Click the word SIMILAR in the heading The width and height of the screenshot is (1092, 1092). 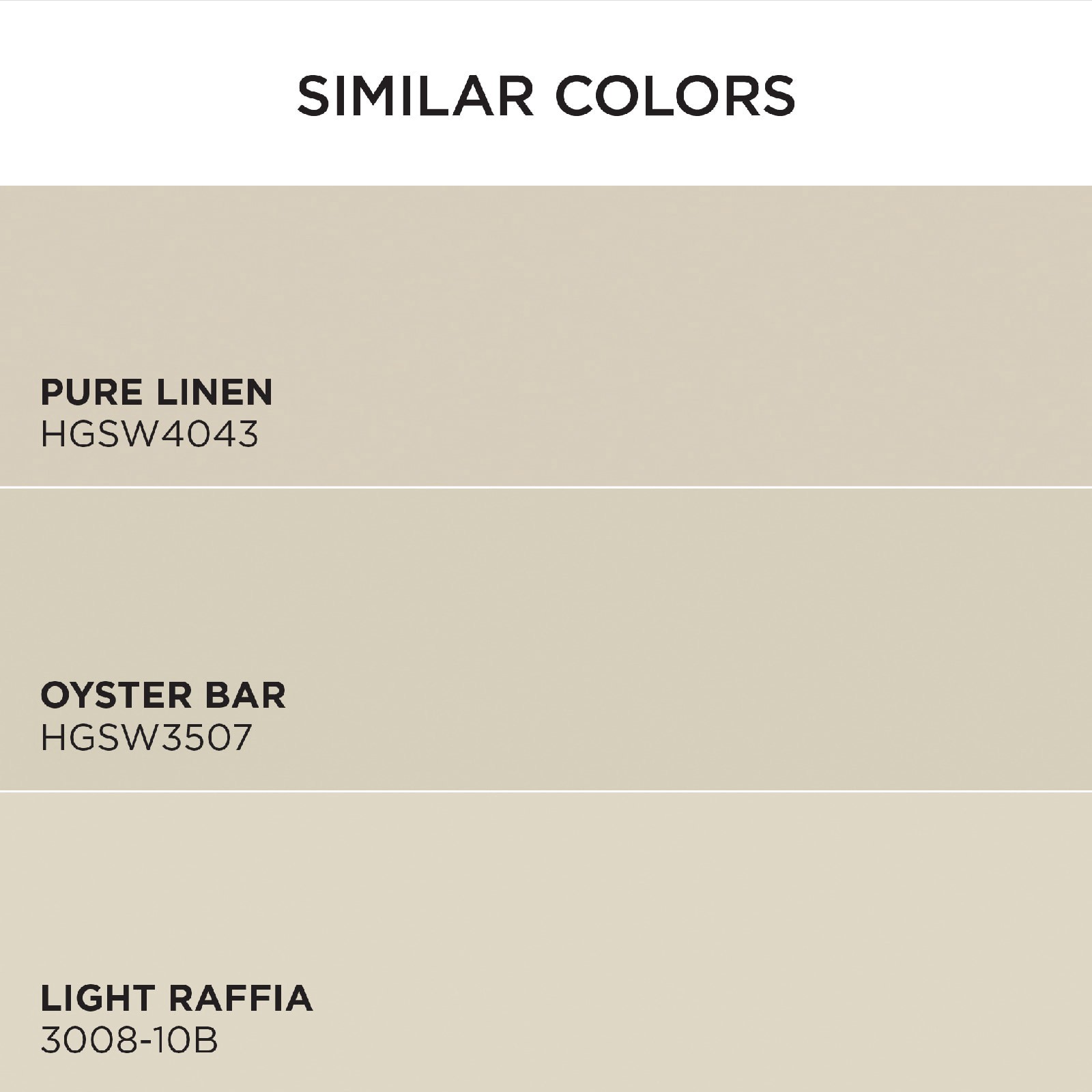415,96
